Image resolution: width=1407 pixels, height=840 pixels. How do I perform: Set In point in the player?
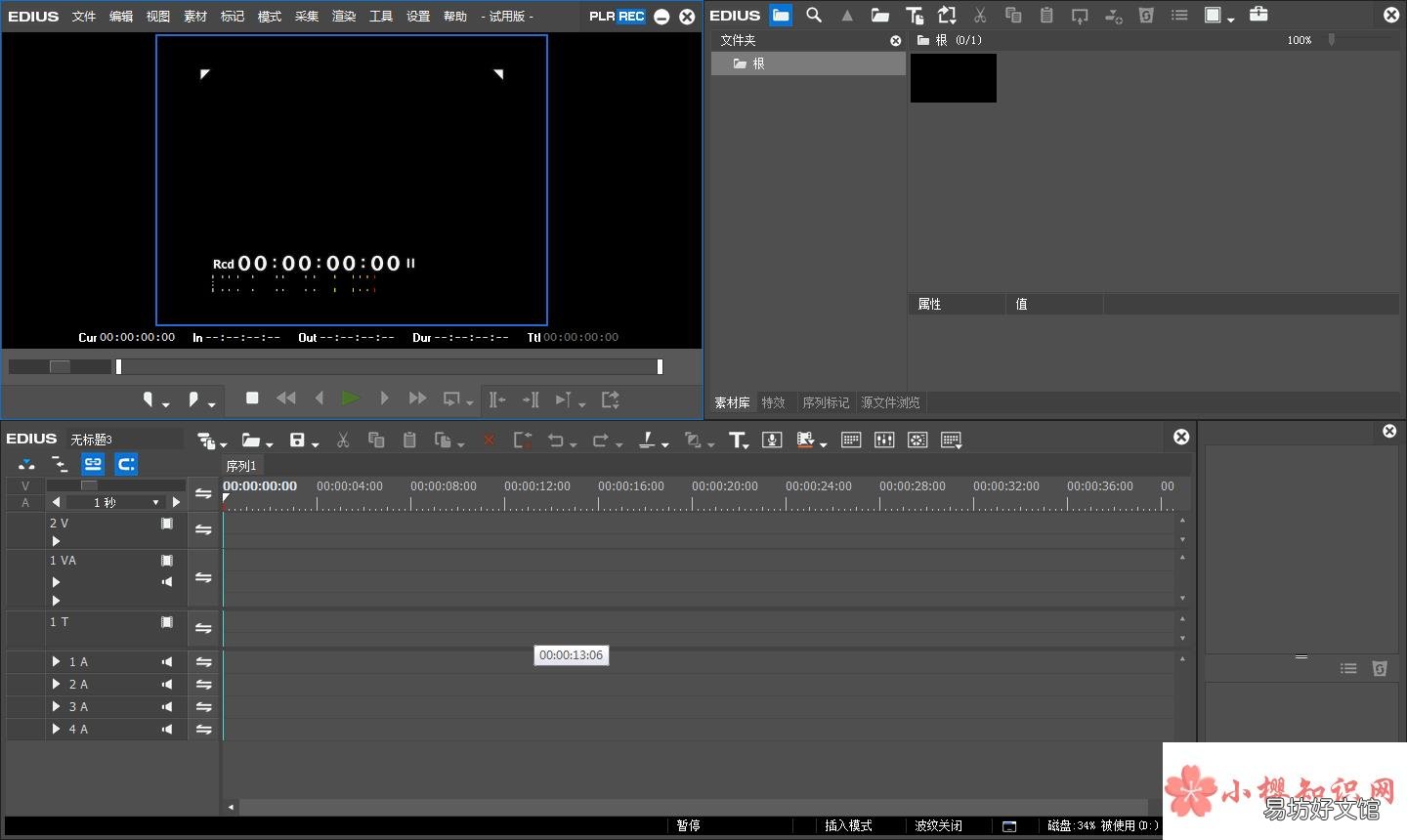149,399
